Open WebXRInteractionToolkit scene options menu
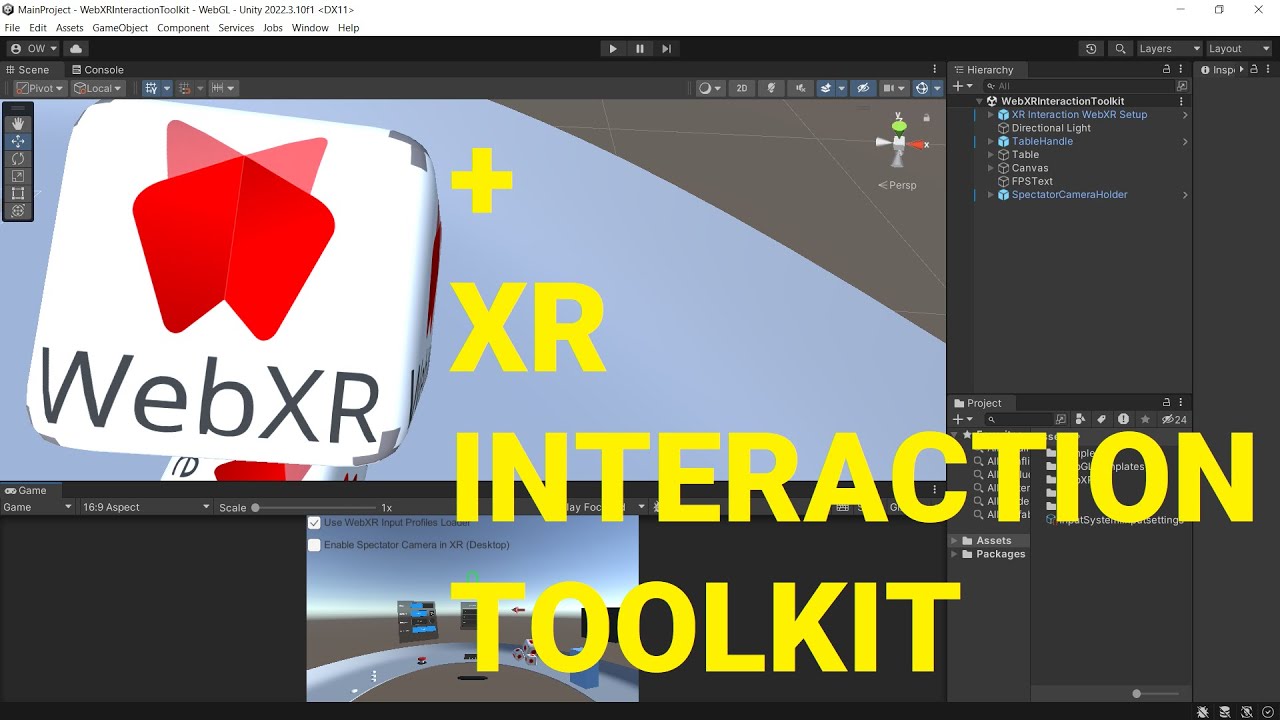Viewport: 1280px width, 720px height. (1181, 101)
